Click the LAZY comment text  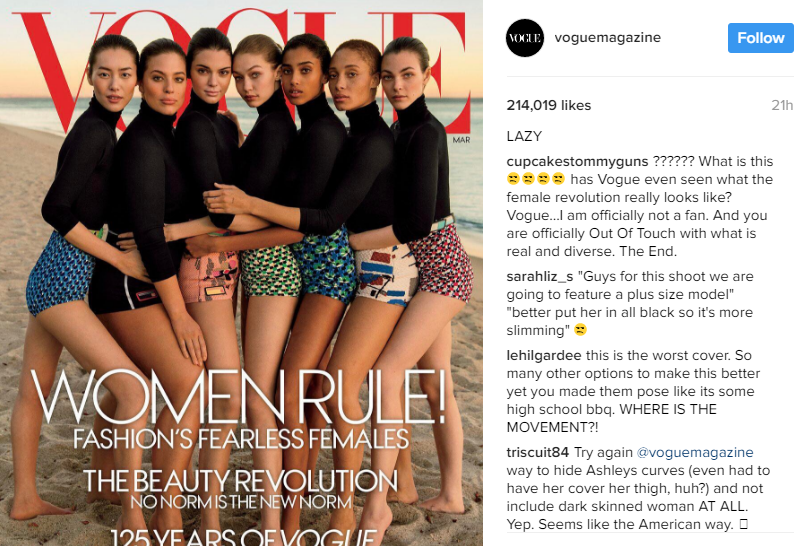click(524, 136)
